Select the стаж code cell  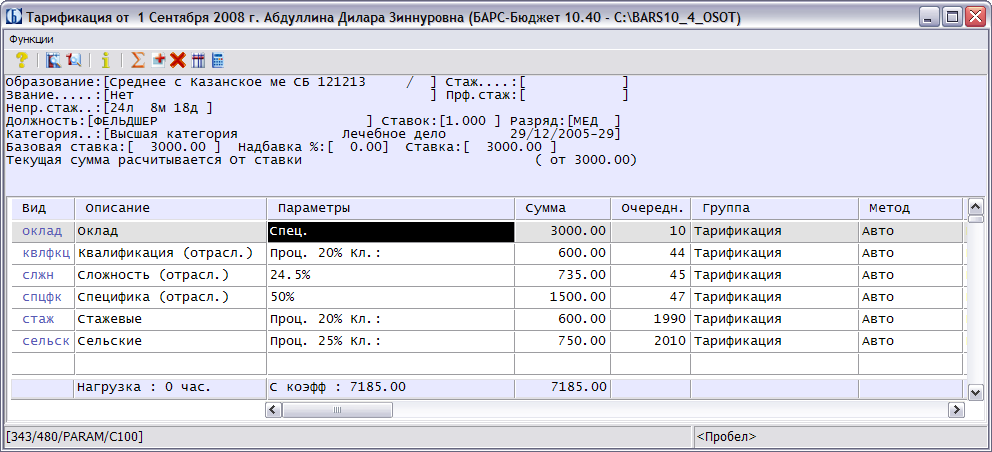(42, 319)
